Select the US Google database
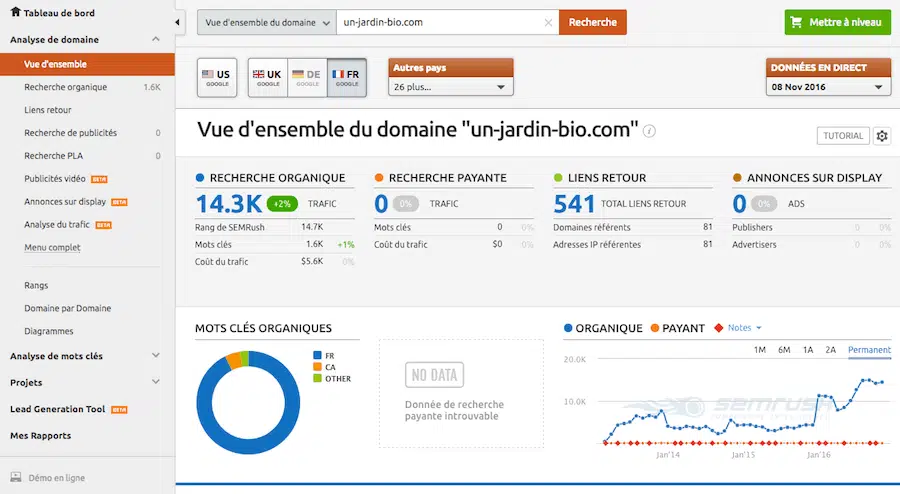 click(216, 77)
